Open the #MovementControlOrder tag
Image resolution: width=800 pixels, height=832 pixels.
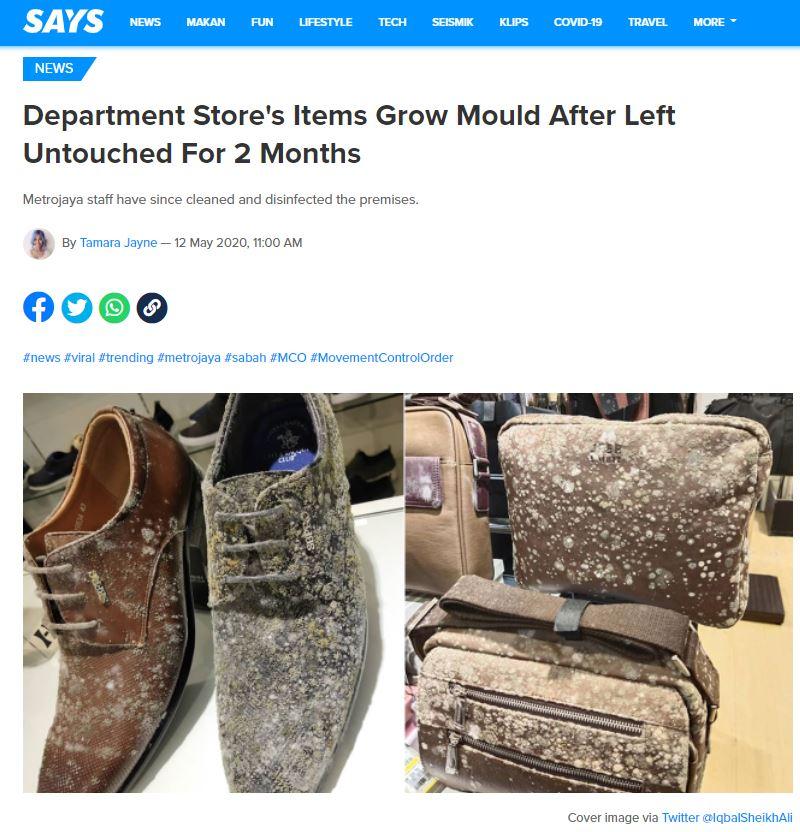[381, 358]
